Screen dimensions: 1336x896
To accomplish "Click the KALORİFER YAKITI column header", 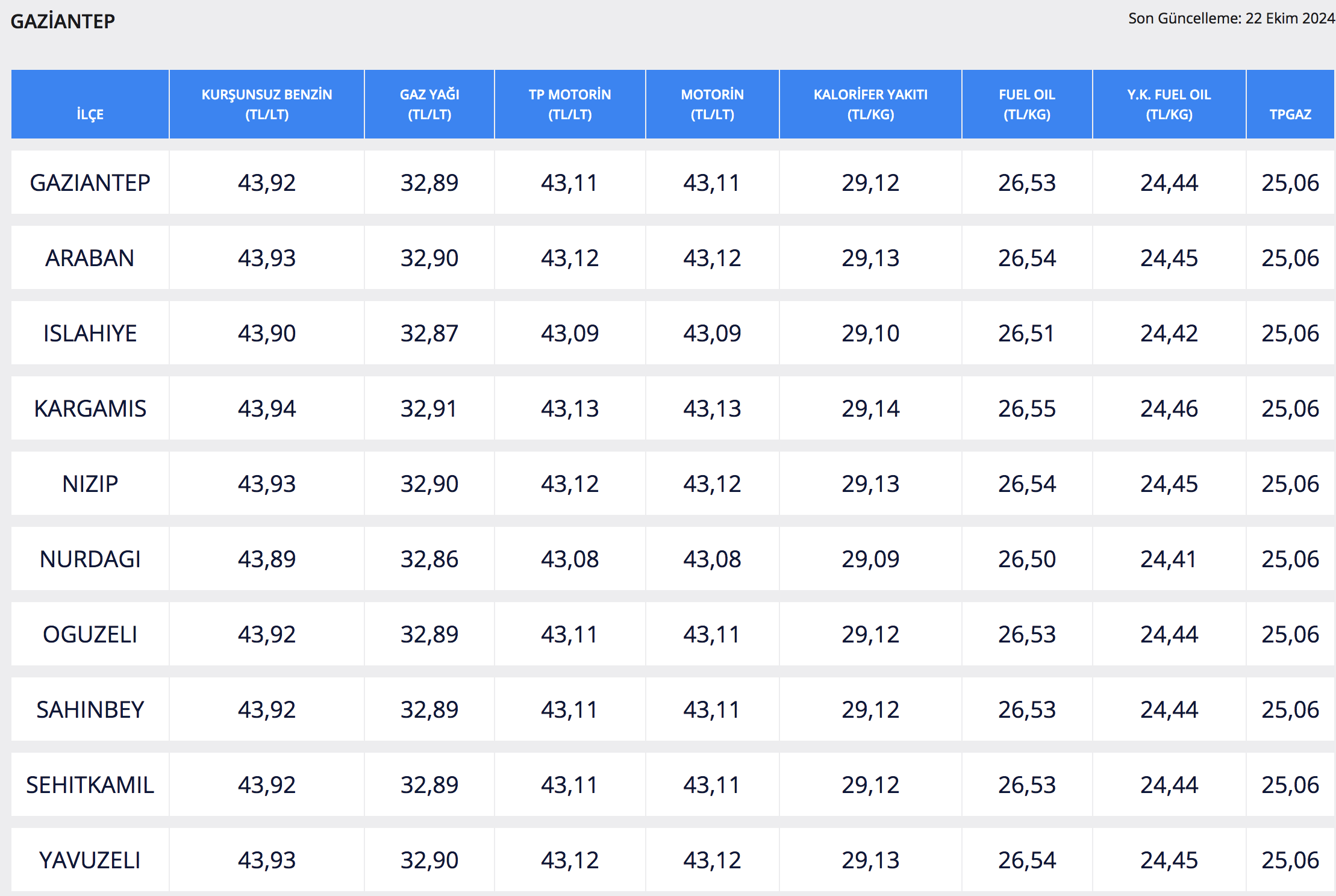I will tap(870, 104).
